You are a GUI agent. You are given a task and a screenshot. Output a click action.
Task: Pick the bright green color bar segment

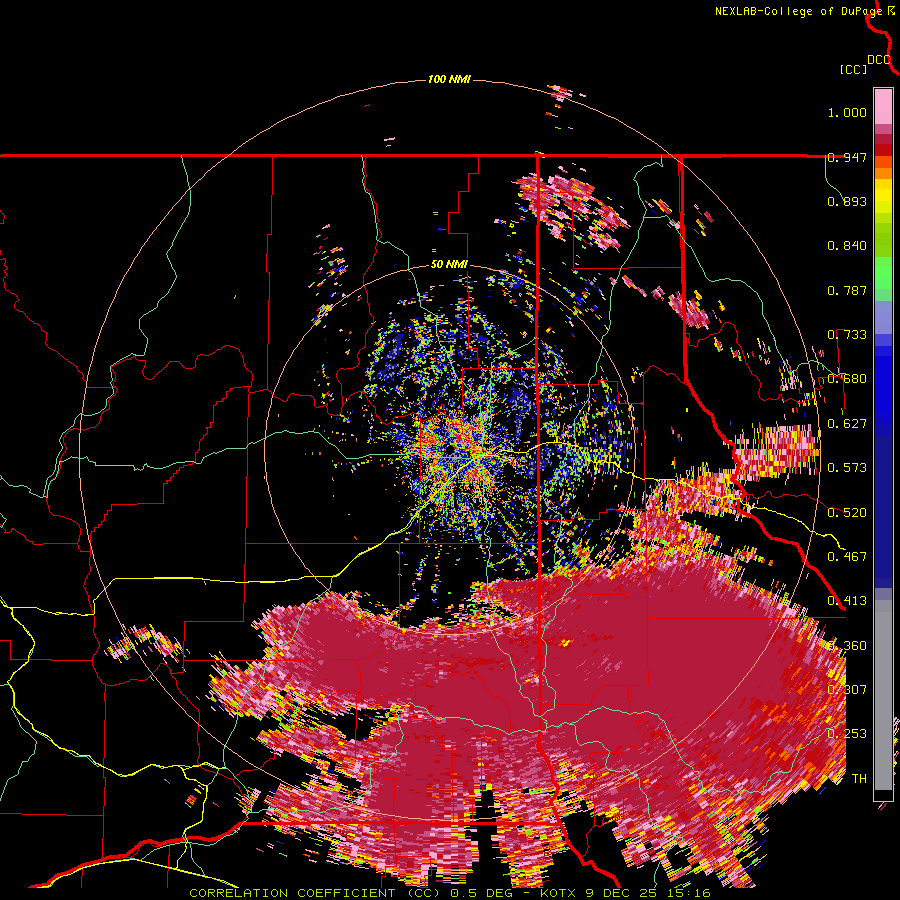[883, 273]
